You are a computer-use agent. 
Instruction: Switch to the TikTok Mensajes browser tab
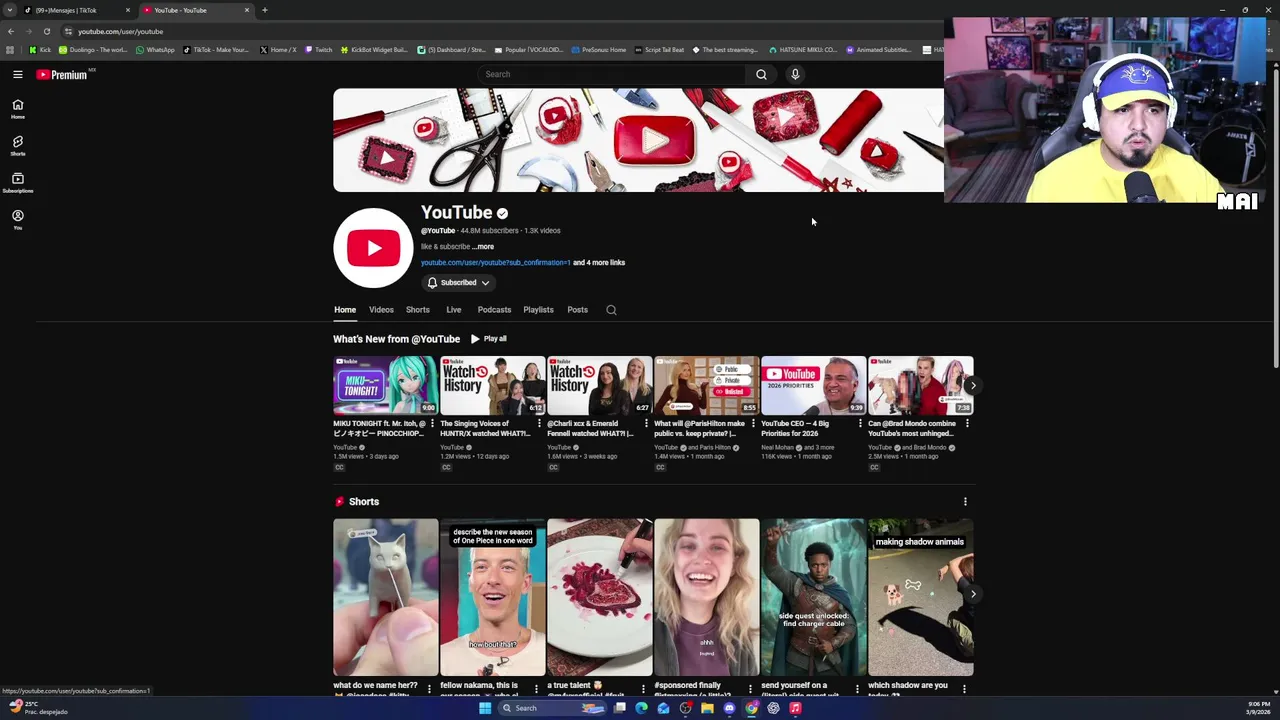75,10
